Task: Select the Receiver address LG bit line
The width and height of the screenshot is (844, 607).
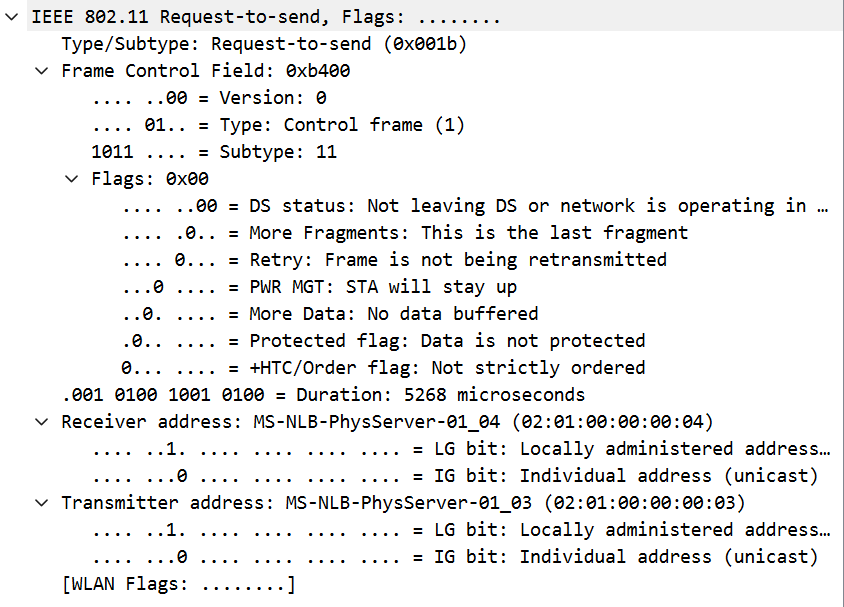Action: coord(400,448)
